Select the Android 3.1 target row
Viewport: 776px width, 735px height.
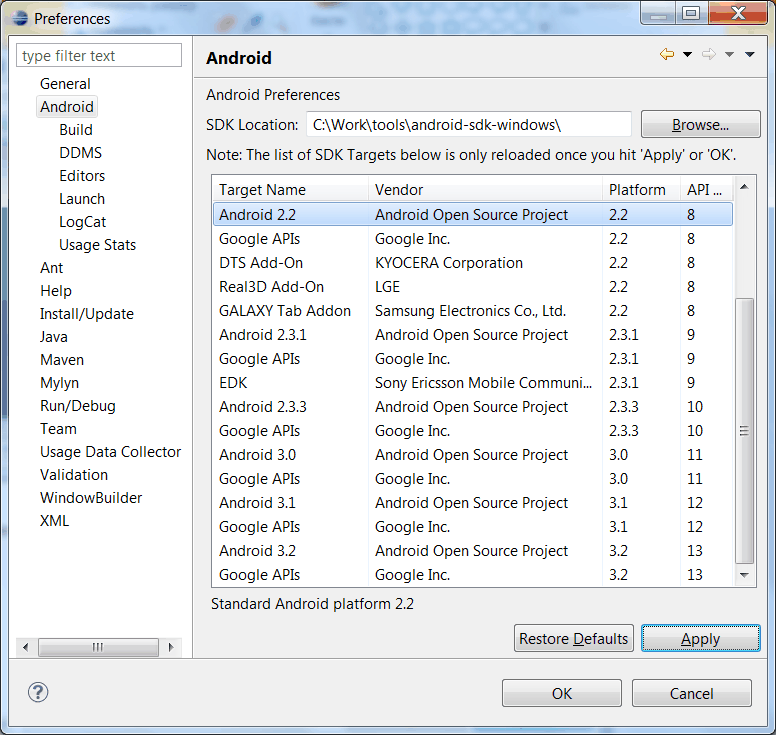coord(473,502)
